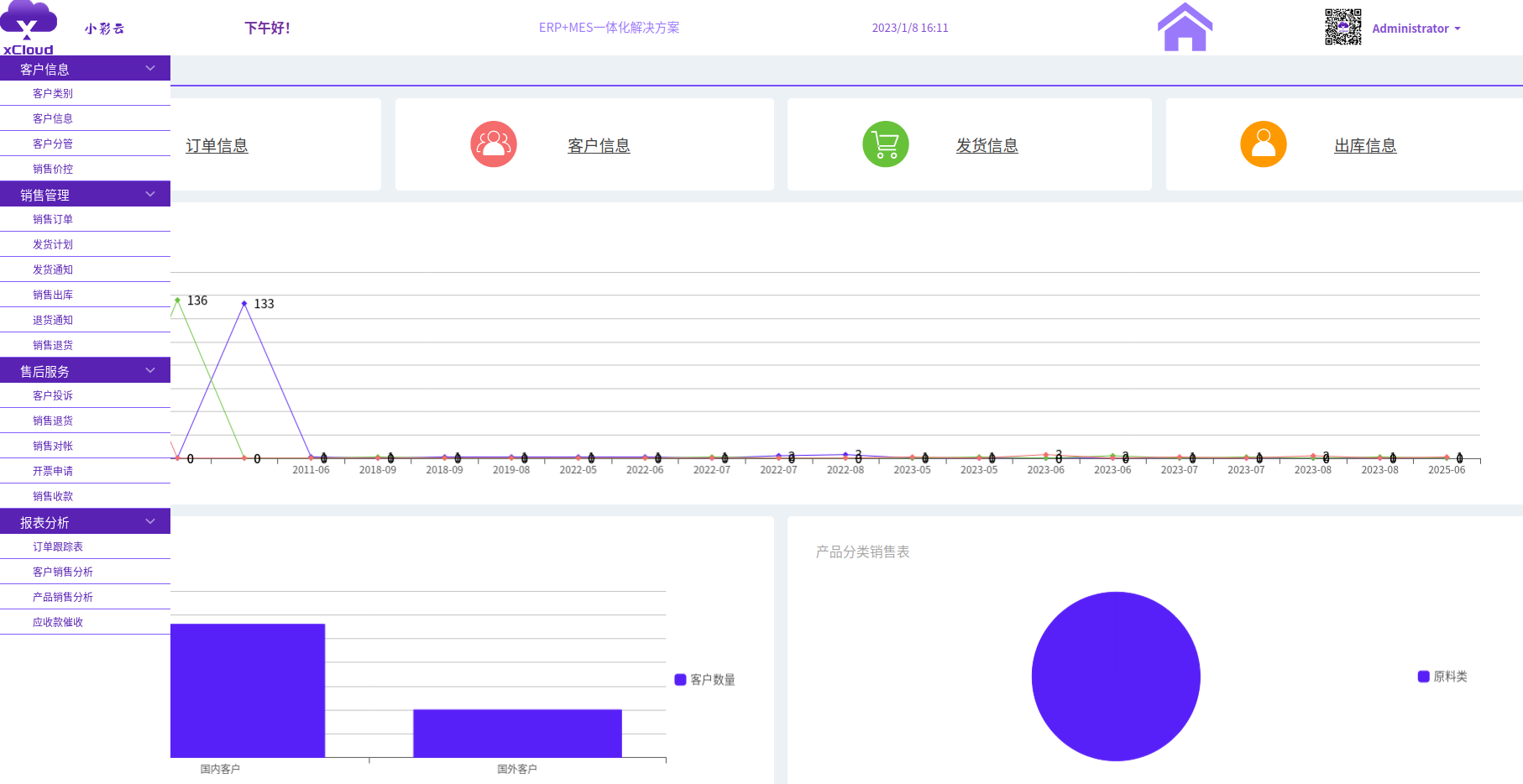Image resolution: width=1523 pixels, height=784 pixels.
Task: Click the QR code image
Action: click(x=1342, y=27)
